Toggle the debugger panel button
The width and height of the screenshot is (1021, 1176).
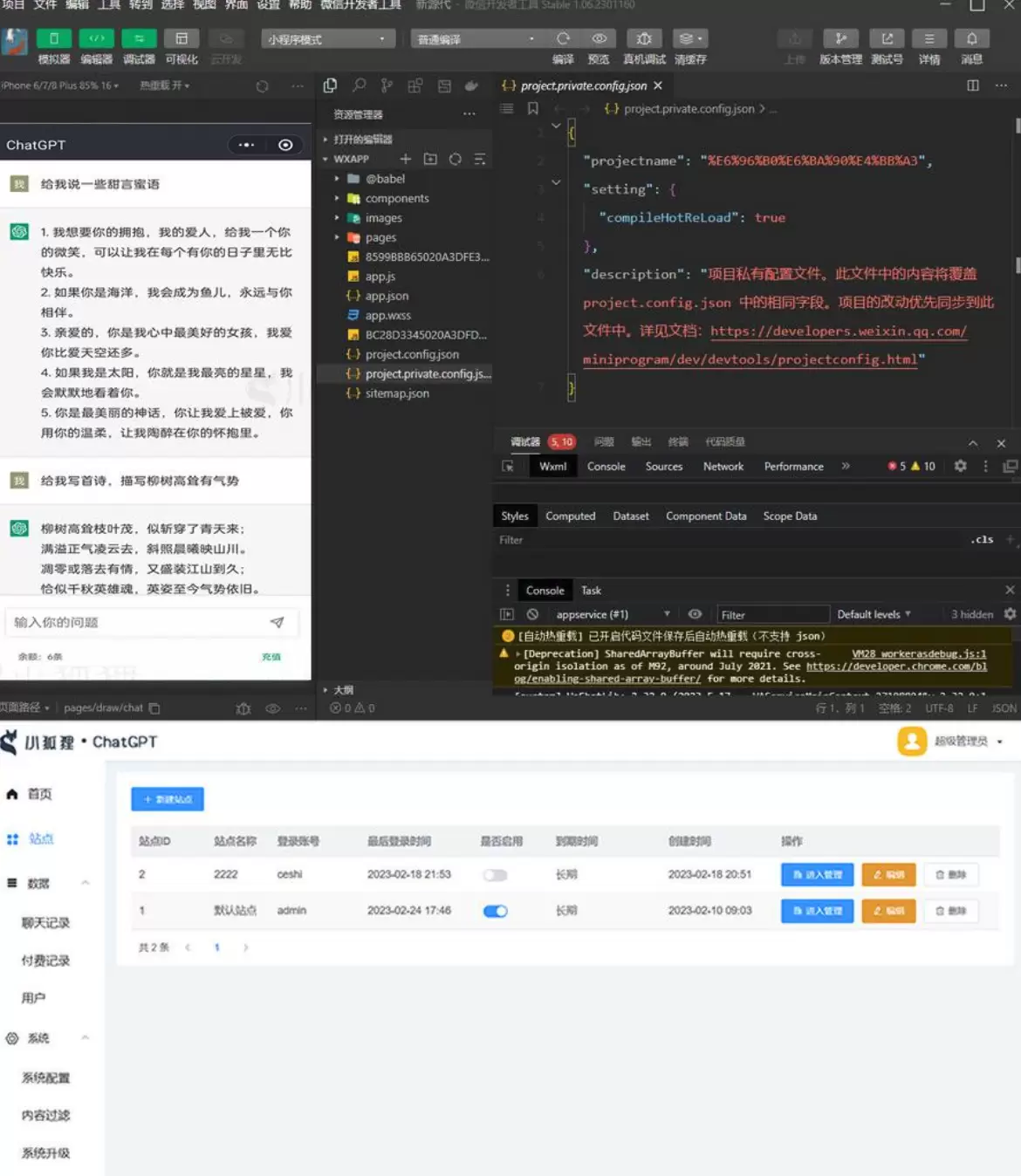[139, 39]
